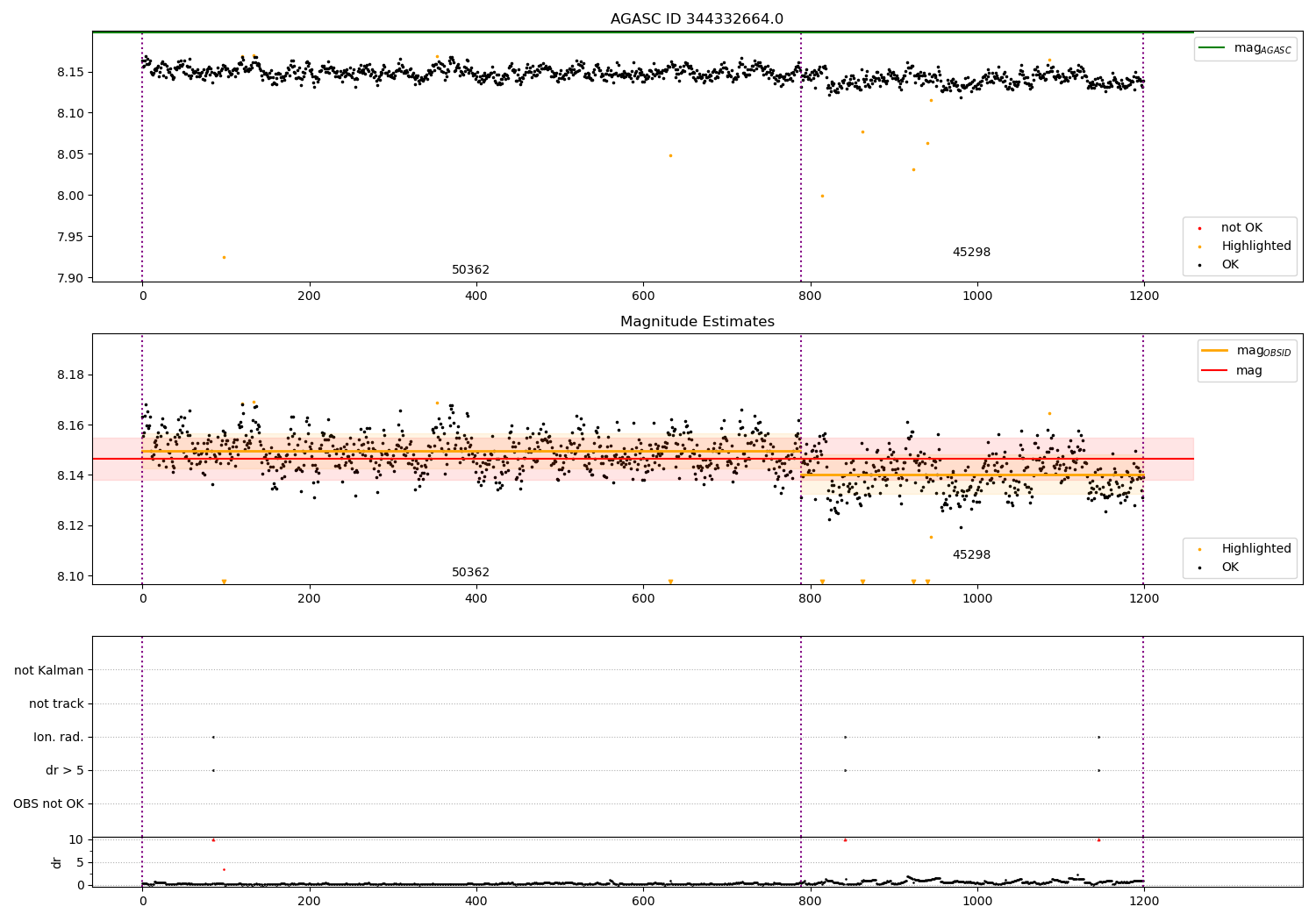Click "50362" label in Magnitude Estimates plot
Image resolution: width=1316 pixels, height=921 pixels.
coord(470,573)
